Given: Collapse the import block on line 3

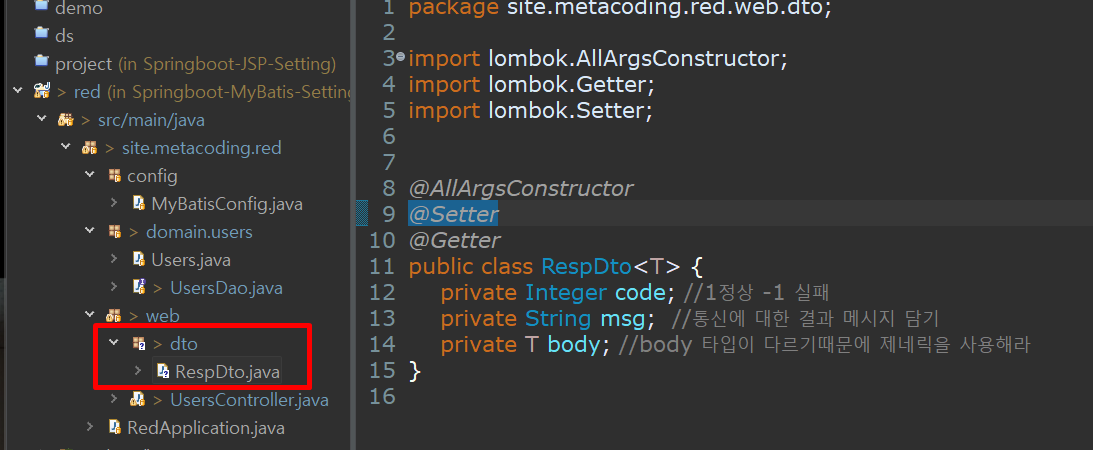Looking at the screenshot, I should point(400,57).
